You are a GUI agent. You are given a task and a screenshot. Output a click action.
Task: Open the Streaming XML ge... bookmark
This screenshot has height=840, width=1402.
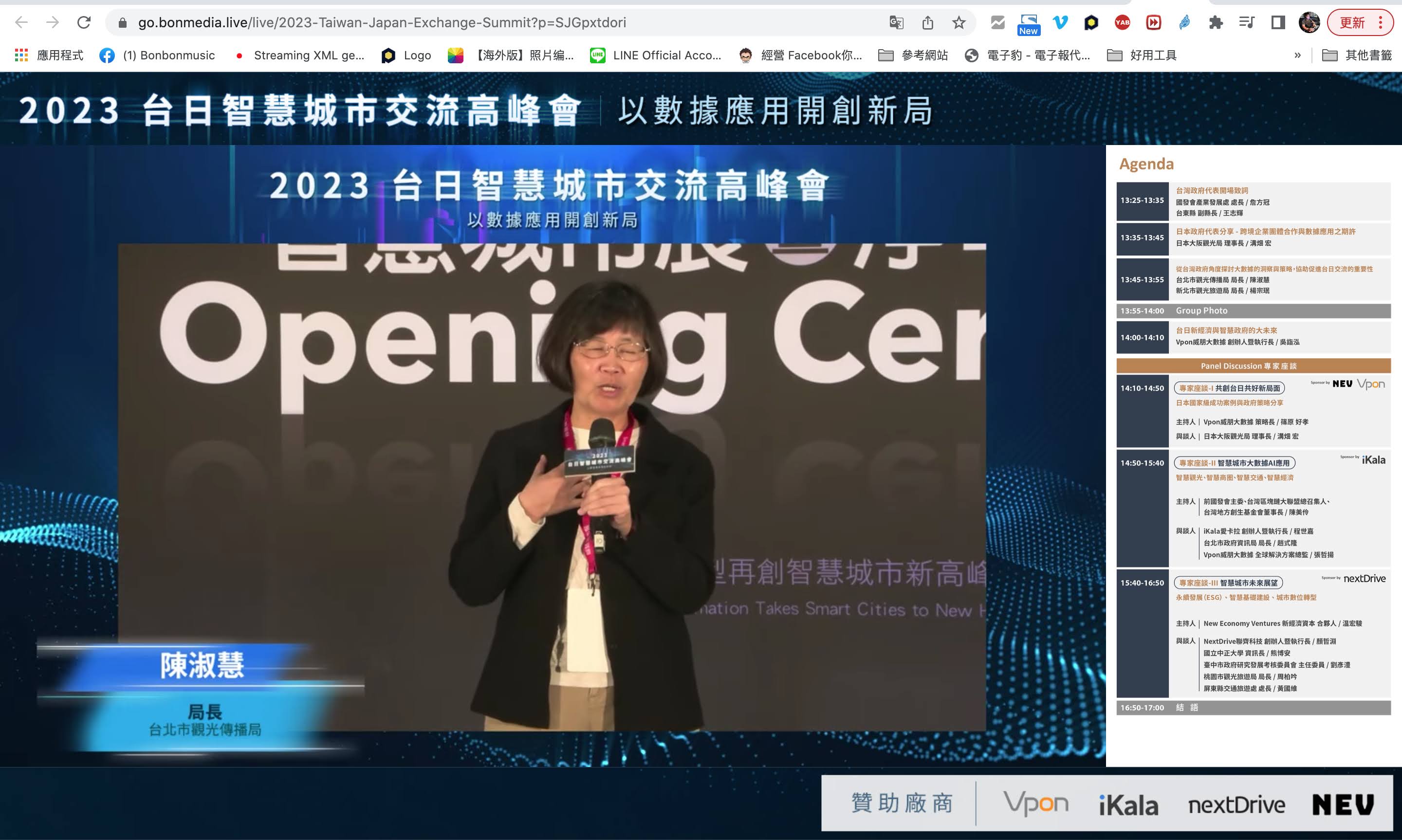300,55
